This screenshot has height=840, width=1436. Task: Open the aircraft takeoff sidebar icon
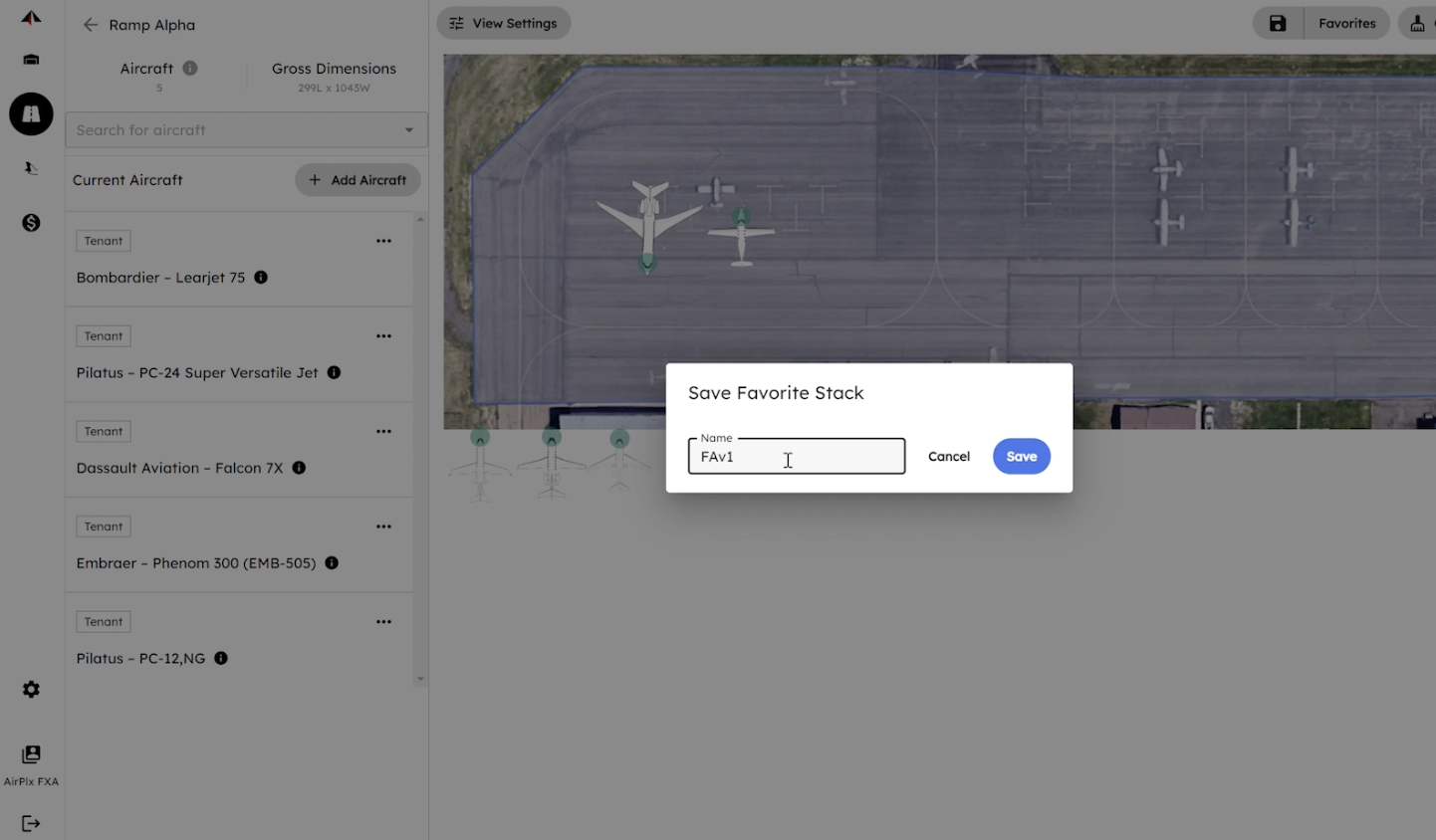click(31, 168)
